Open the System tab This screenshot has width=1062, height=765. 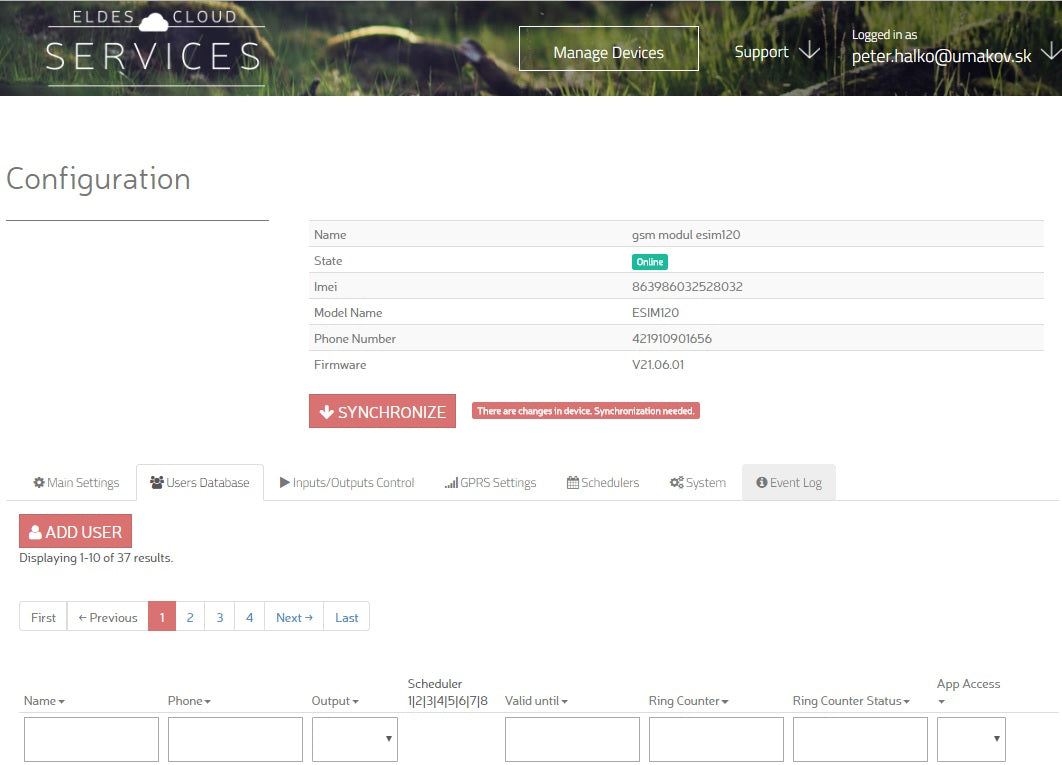point(697,482)
